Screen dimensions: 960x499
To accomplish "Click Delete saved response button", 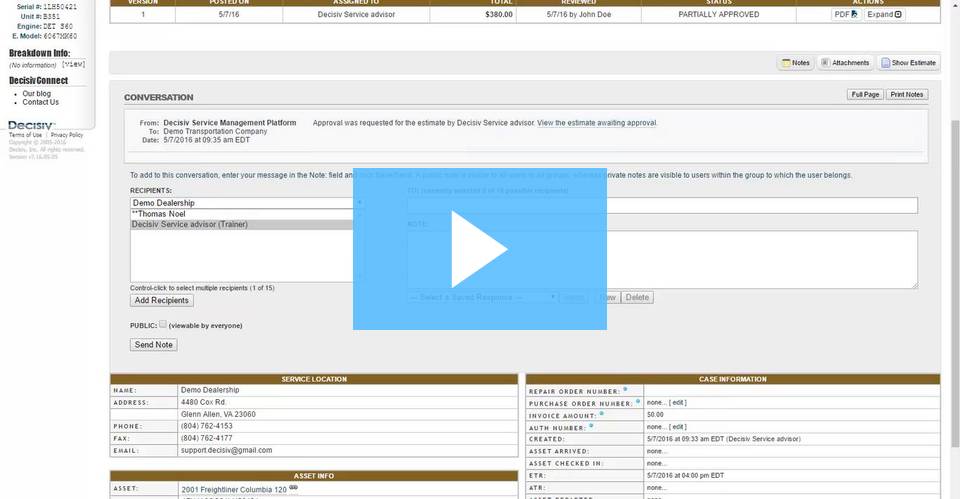I will coord(637,298).
